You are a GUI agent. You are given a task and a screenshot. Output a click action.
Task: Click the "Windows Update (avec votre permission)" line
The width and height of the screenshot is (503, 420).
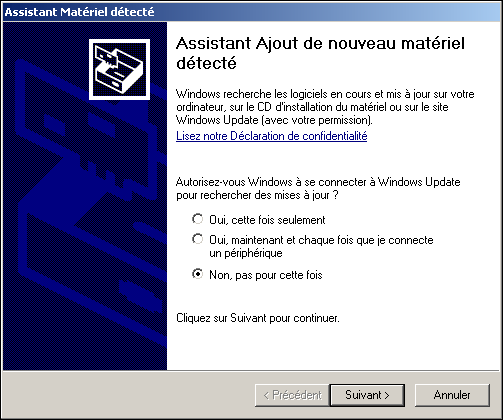tap(274, 120)
